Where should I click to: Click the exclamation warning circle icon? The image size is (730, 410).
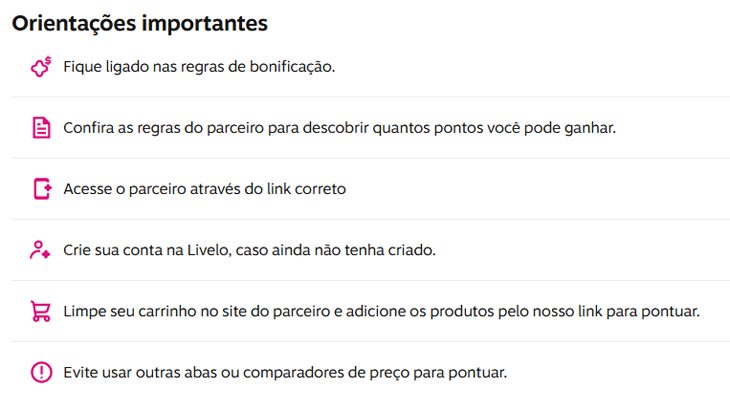coord(41,372)
